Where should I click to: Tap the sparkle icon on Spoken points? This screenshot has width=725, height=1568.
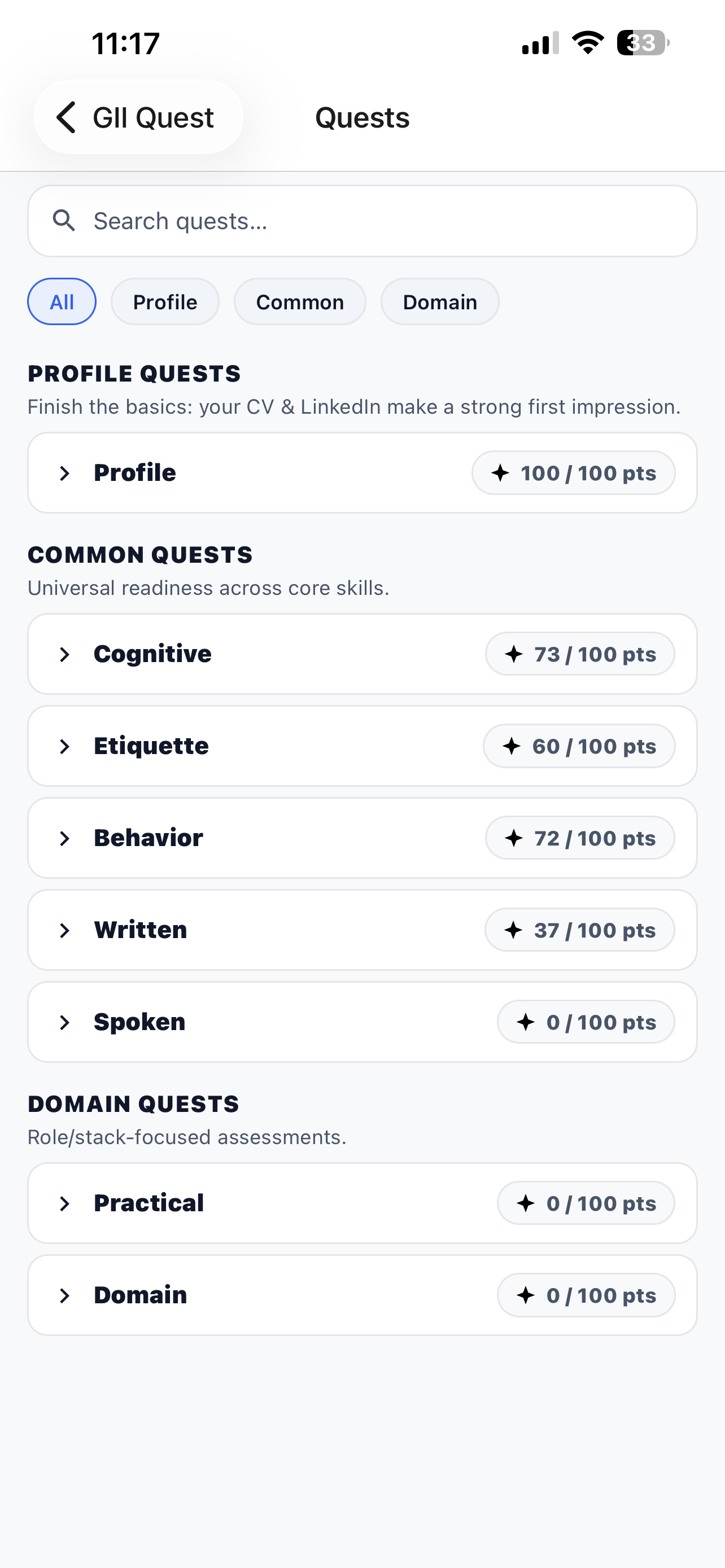click(525, 1022)
